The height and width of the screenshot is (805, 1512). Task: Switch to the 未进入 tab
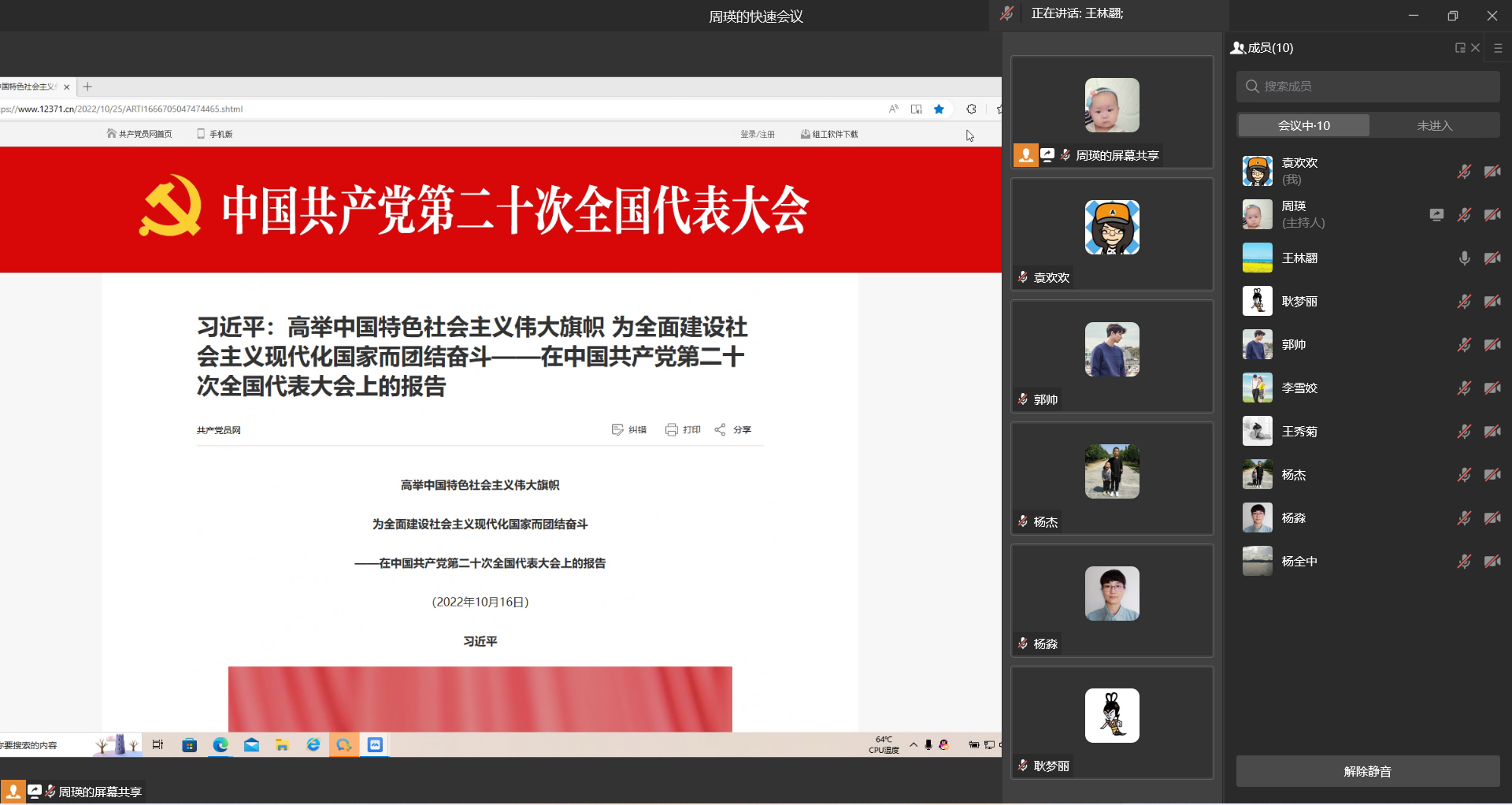[1434, 125]
